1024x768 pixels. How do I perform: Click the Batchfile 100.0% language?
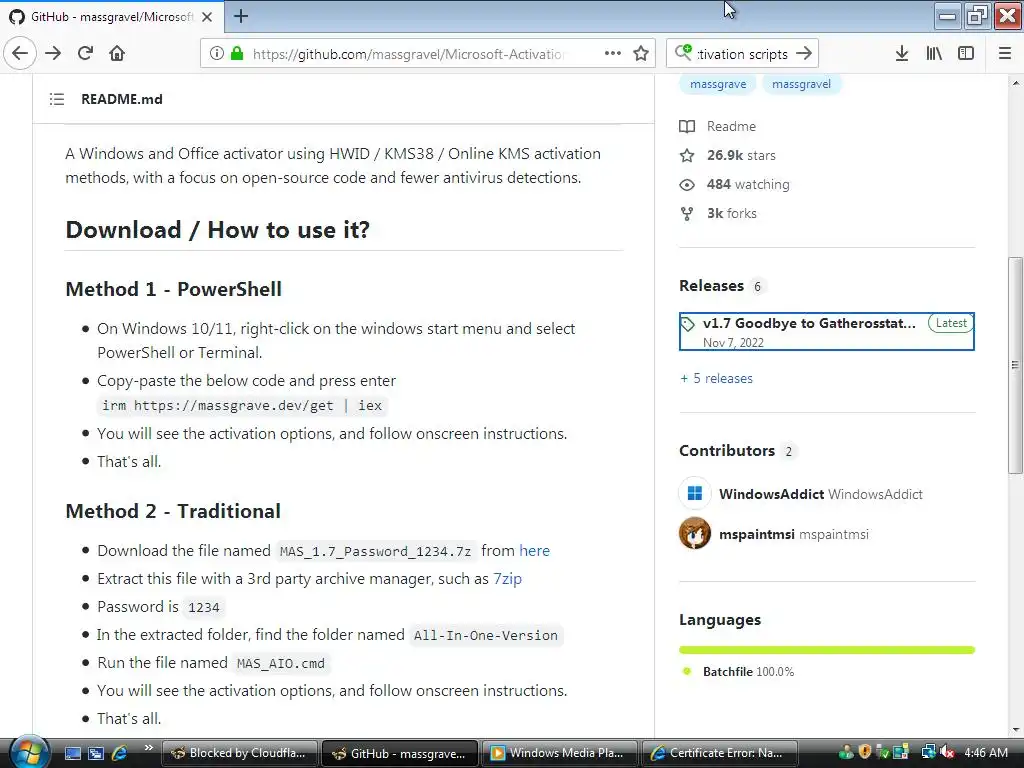[748, 671]
